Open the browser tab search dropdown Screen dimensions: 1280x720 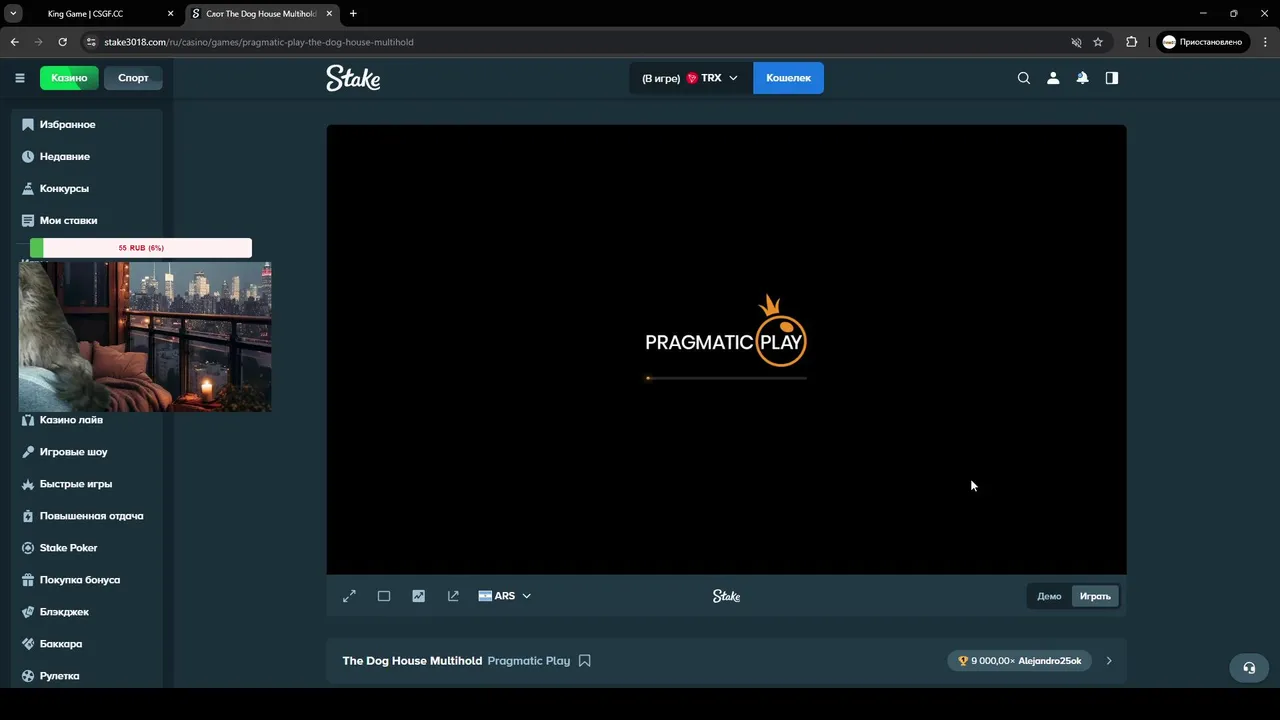(14, 14)
